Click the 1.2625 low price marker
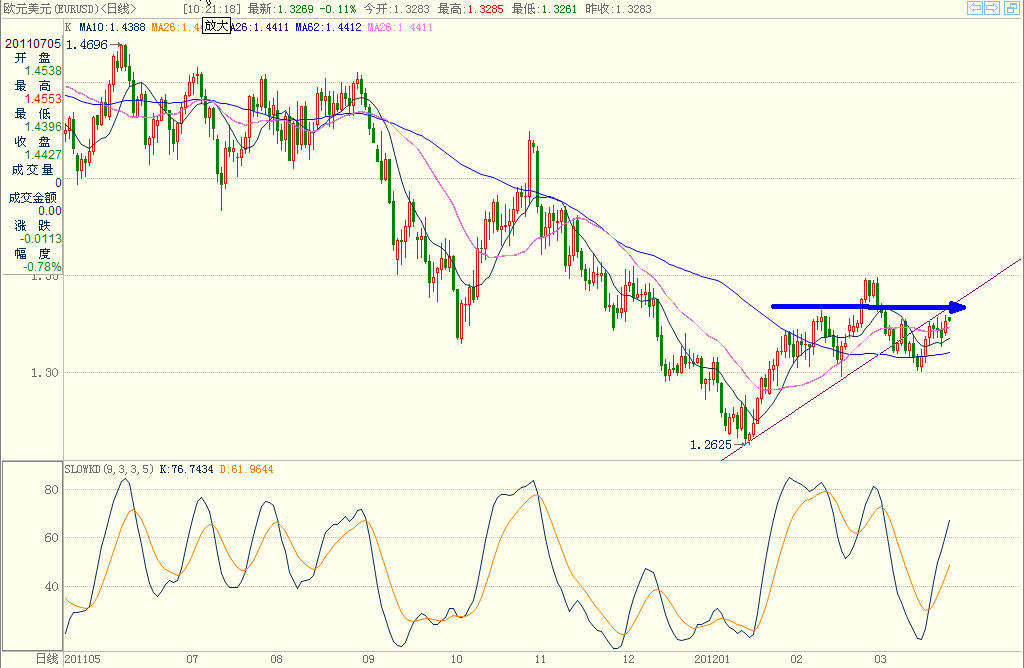 click(x=711, y=445)
